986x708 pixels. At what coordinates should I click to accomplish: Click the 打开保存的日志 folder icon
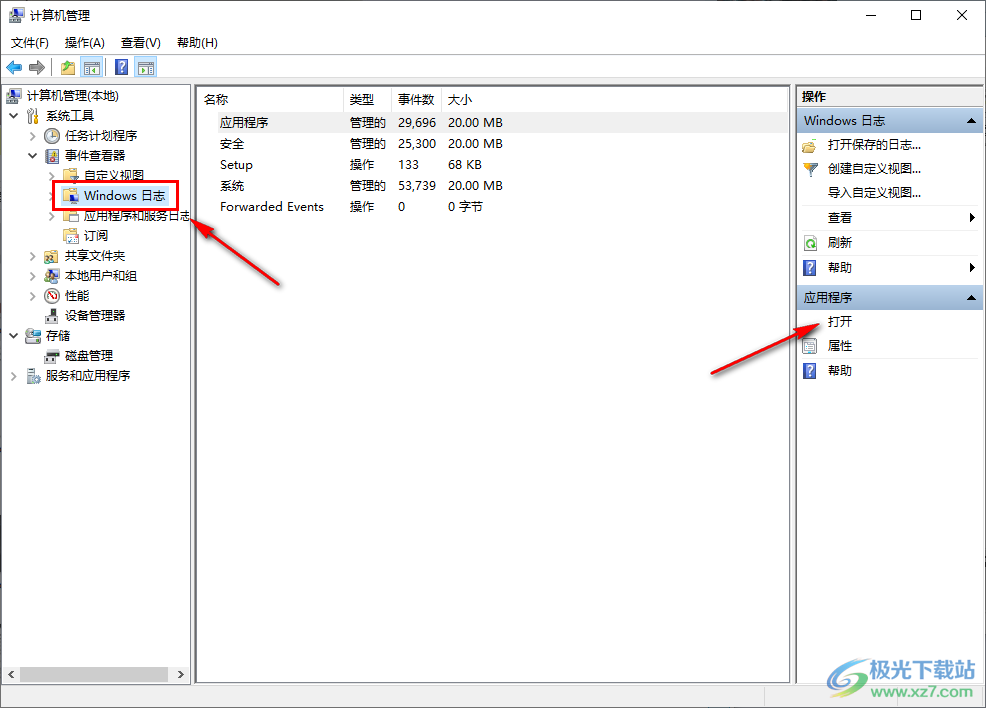(810, 146)
